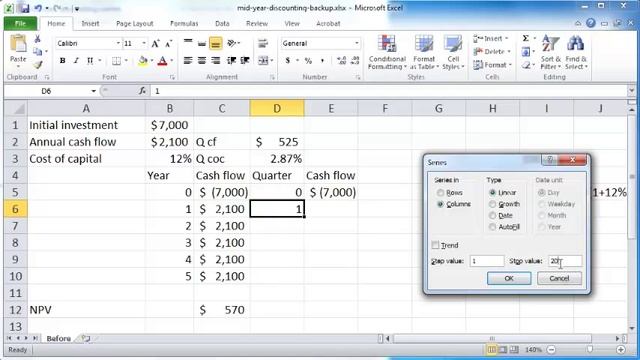Click the Wrap Text icon
Screen dimensions: 640x360
[x=263, y=43]
